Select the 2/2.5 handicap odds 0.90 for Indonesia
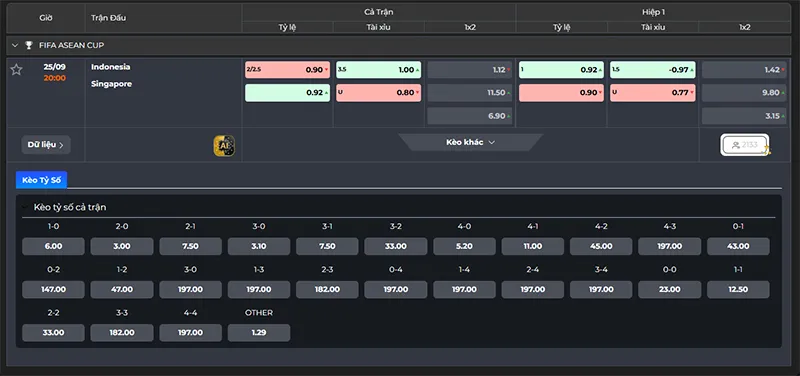The image size is (800, 376). [x=287, y=70]
